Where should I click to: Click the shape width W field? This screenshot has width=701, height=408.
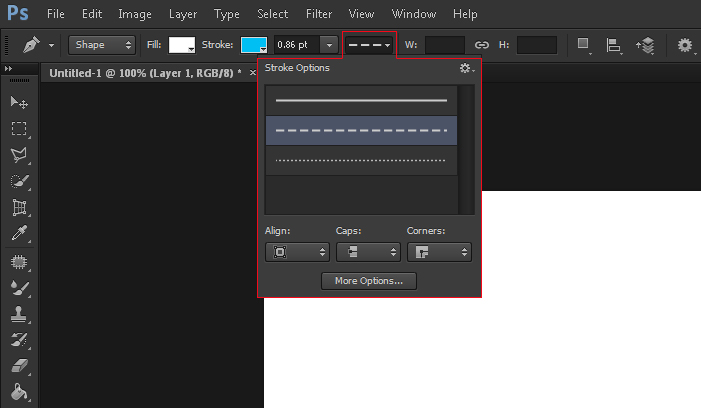point(445,45)
